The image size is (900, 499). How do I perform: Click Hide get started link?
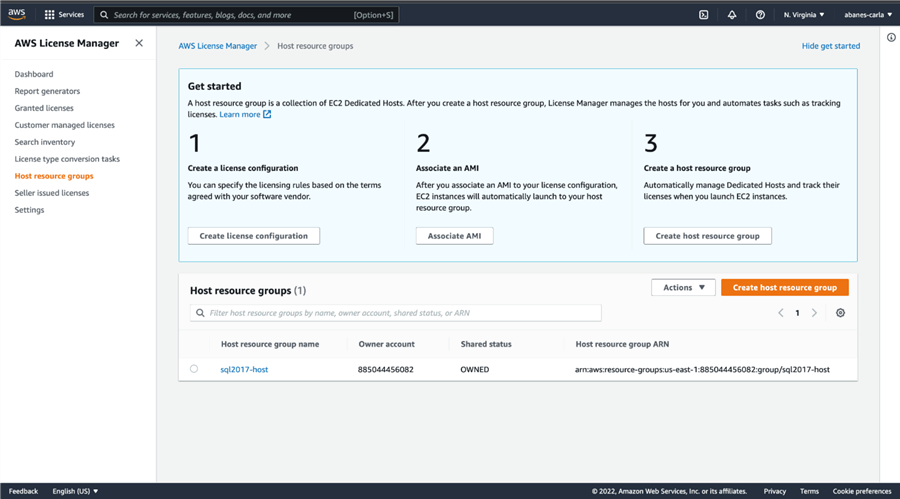(x=830, y=46)
